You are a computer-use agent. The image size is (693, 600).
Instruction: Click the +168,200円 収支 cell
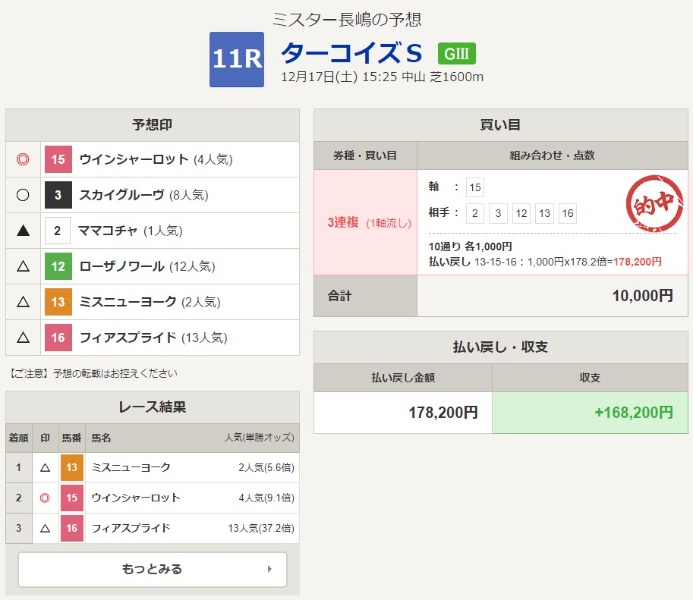[x=590, y=413]
